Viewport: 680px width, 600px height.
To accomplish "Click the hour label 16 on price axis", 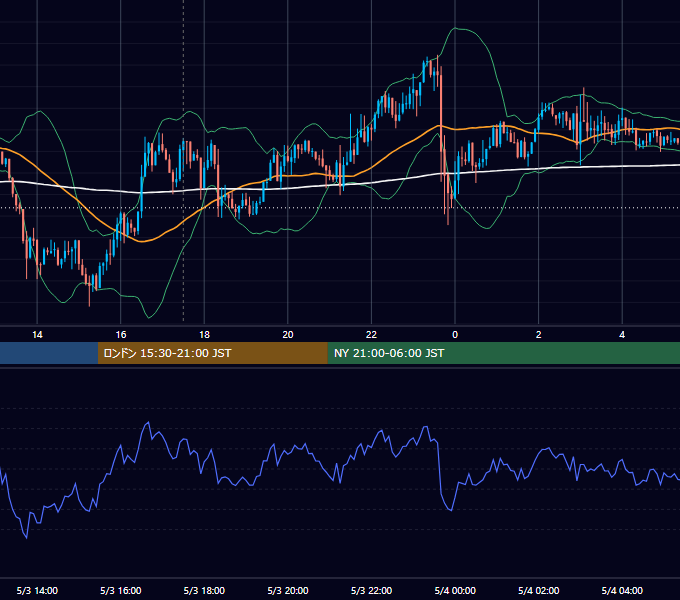I will pos(121,335).
